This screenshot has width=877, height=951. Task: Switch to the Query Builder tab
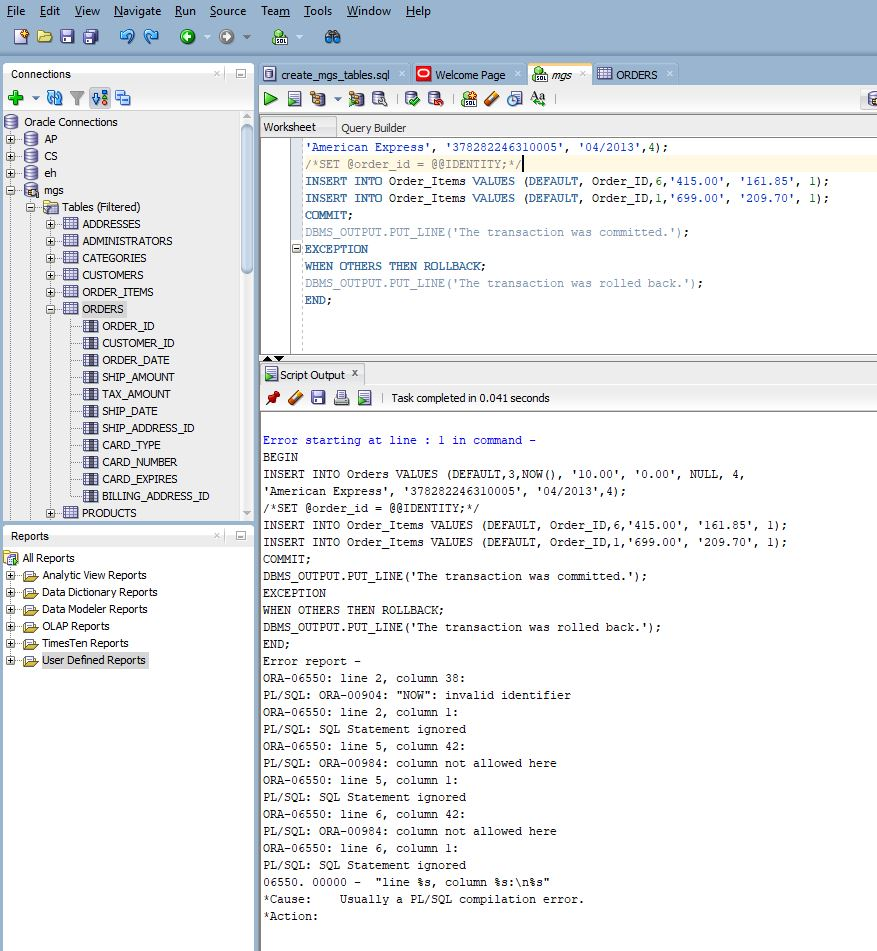click(x=373, y=128)
